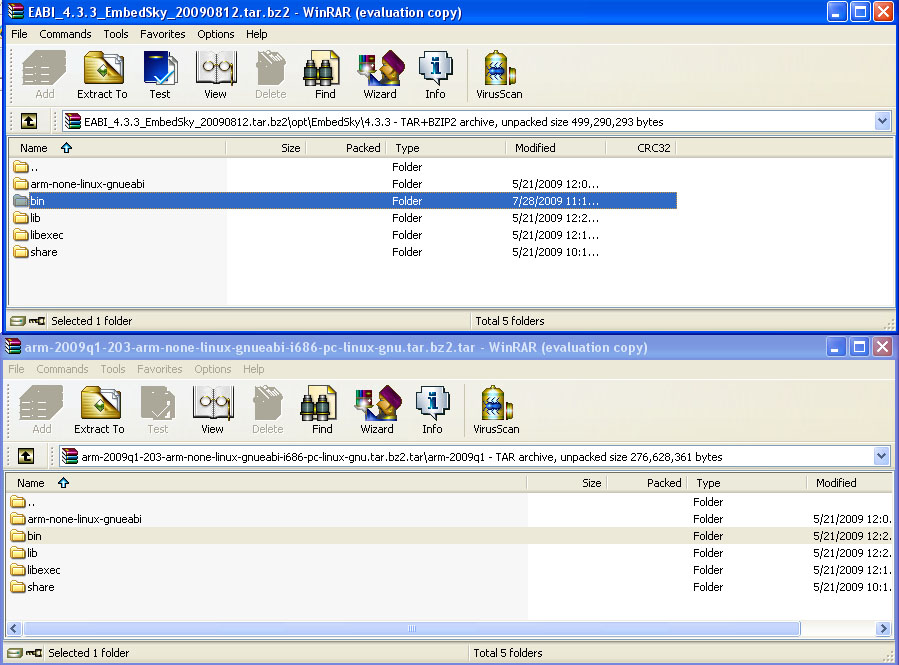The height and width of the screenshot is (665, 899).
Task: Open File menu in top WinRAR window
Action: (19, 34)
